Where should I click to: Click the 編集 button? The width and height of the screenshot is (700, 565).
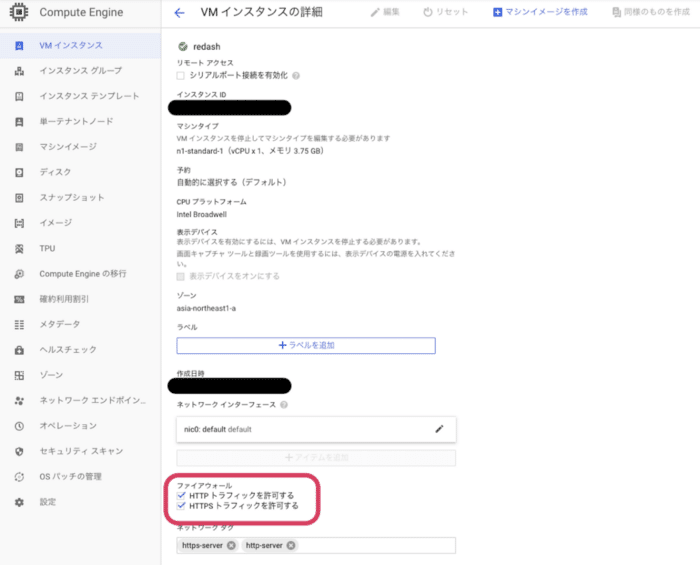pyautogui.click(x=385, y=12)
